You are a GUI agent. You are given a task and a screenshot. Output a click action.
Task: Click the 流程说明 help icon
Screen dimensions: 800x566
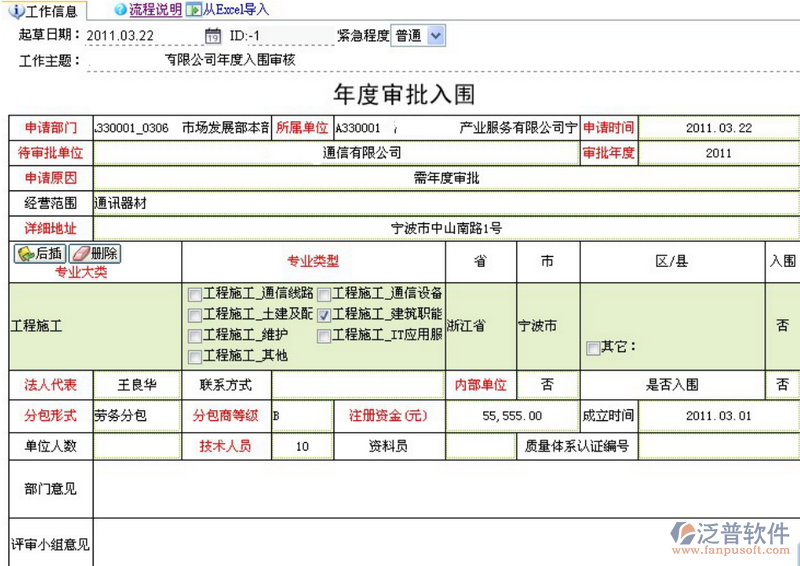pyautogui.click(x=120, y=10)
